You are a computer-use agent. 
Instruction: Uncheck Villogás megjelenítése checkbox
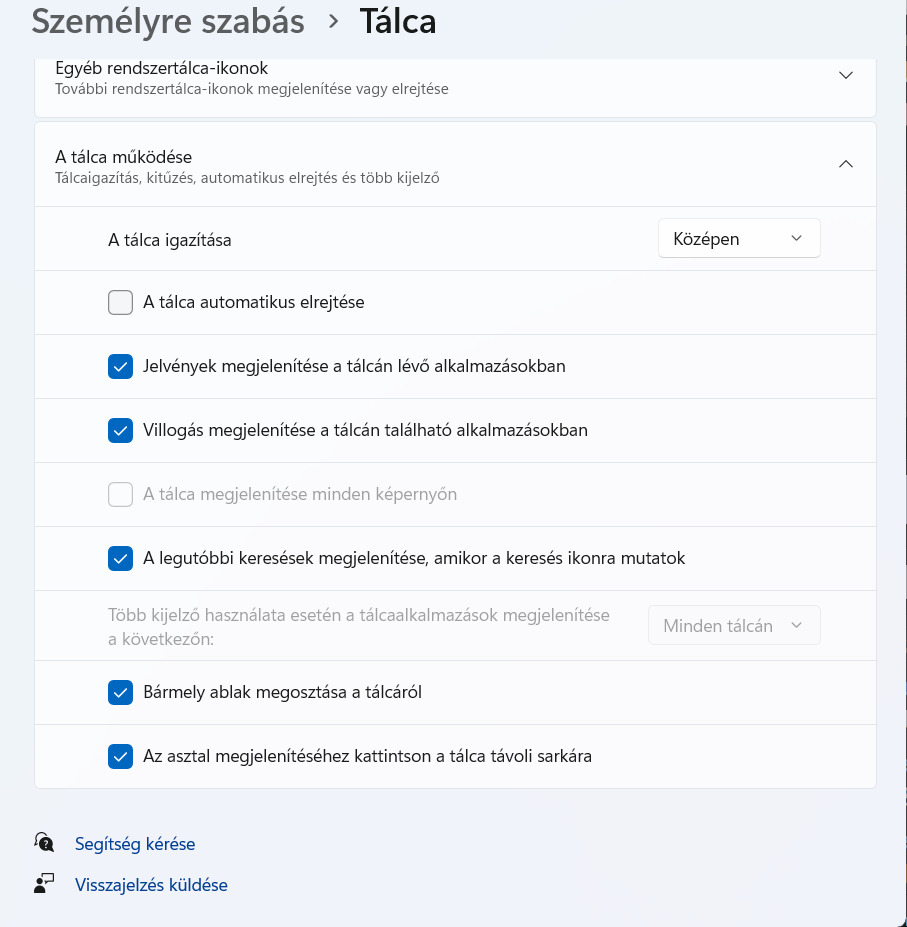(x=120, y=430)
